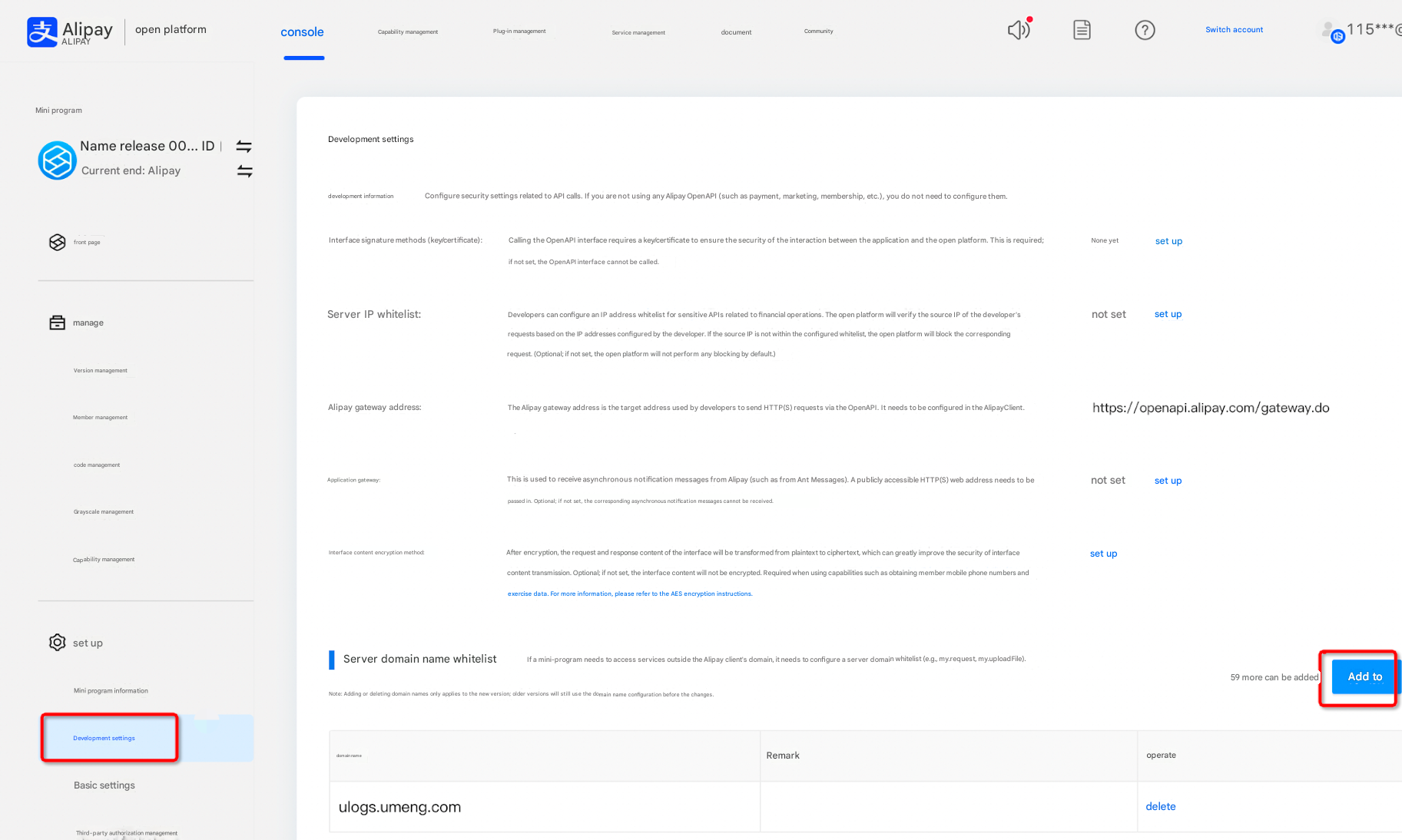Click the "Server IP whitelist:" label

tap(374, 314)
